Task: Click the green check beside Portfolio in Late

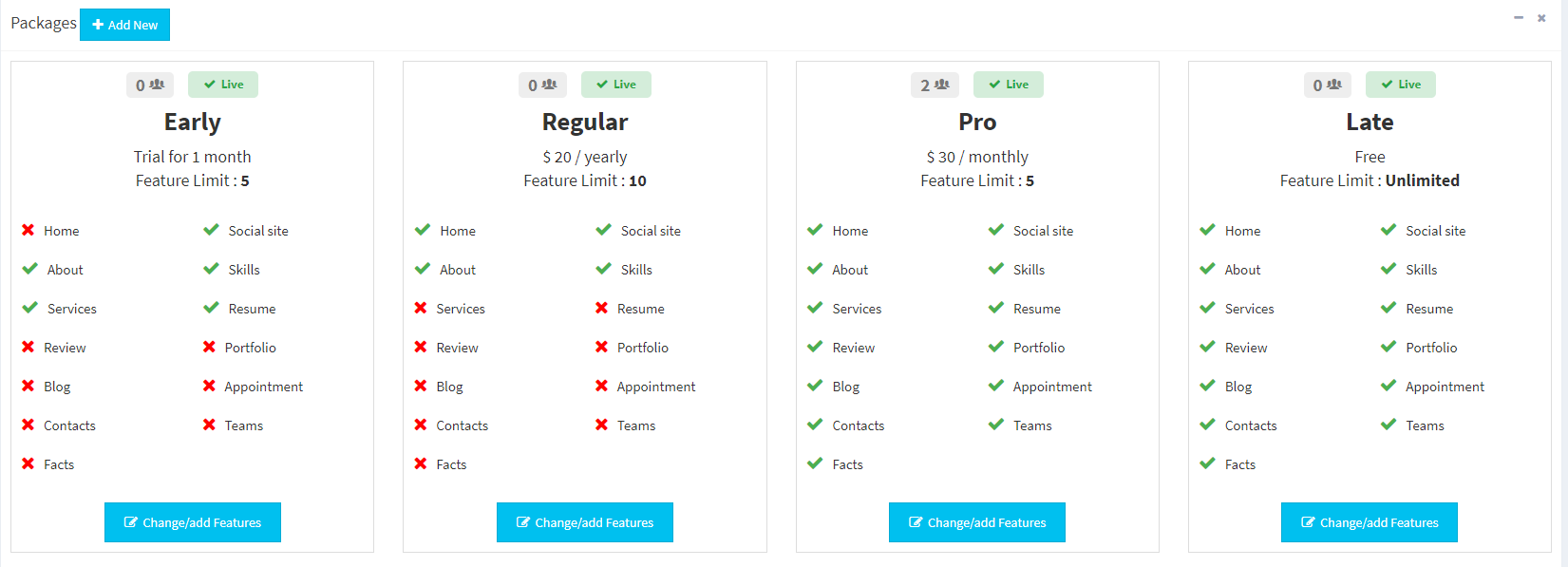Action: pos(1389,347)
